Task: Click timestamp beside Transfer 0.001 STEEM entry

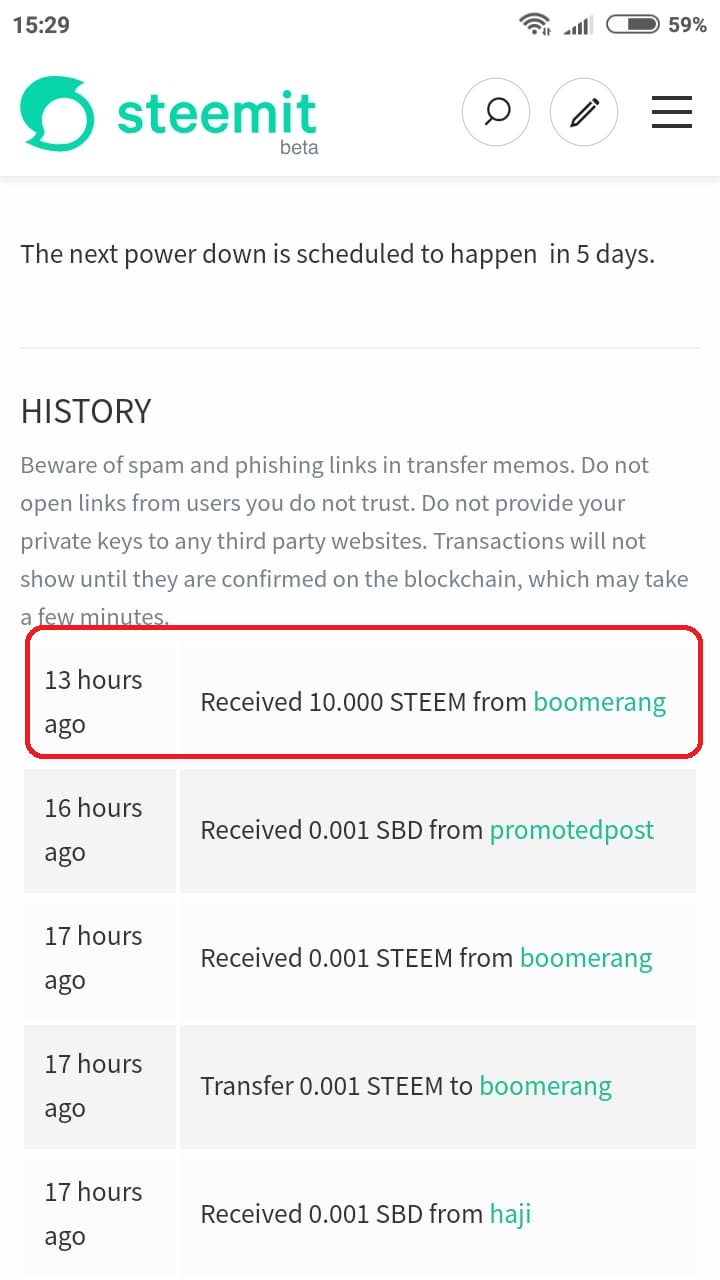Action: pyautogui.click(x=93, y=1086)
